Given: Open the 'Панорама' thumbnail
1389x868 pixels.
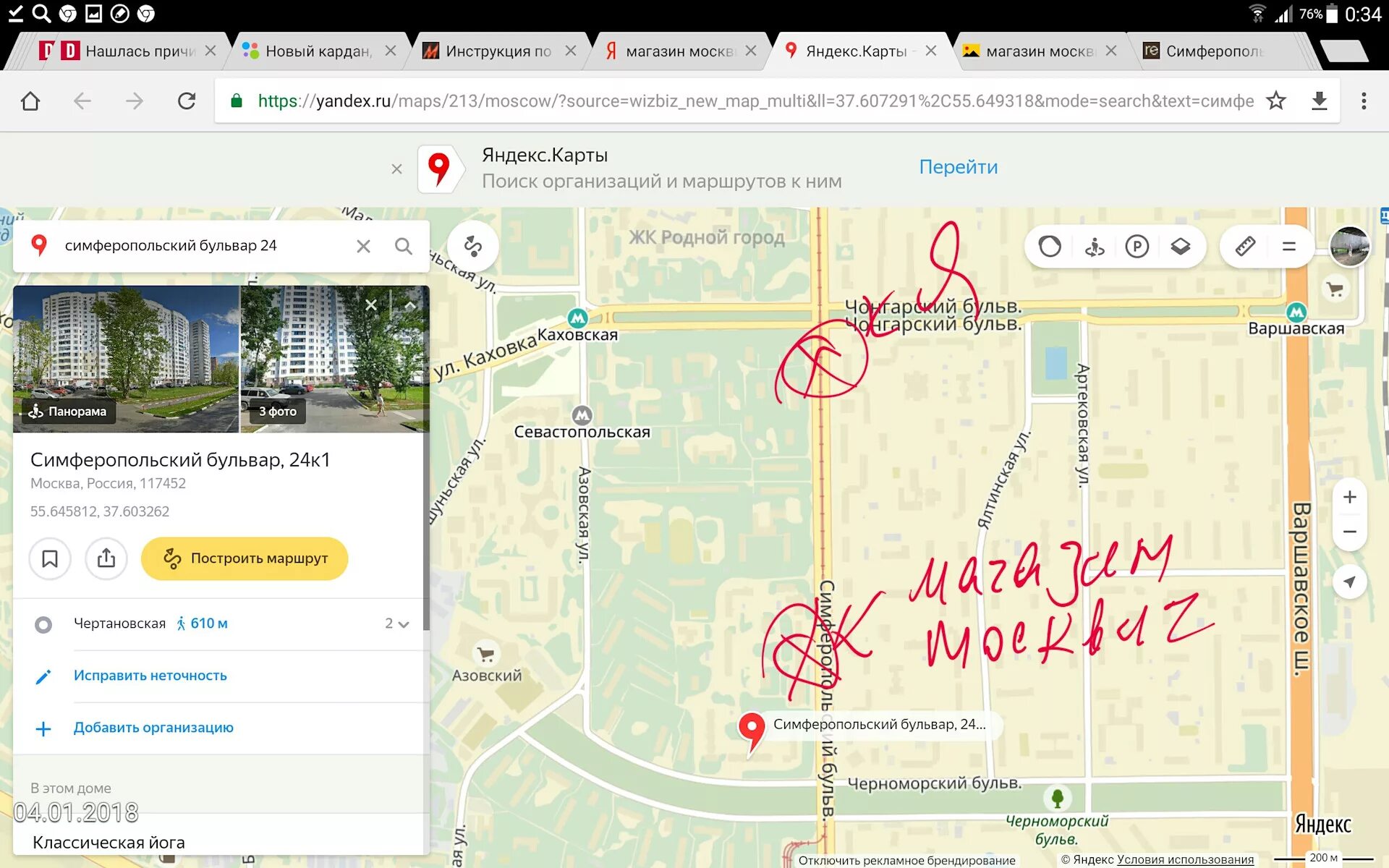Looking at the screenshot, I should (x=126, y=359).
